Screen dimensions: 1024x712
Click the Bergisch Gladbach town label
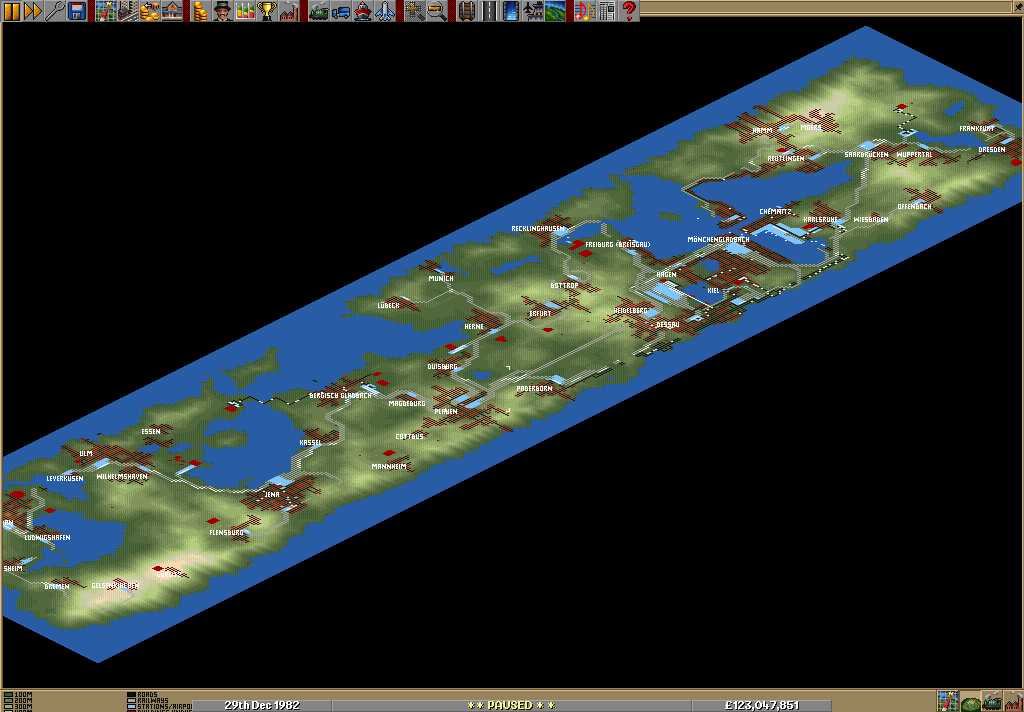340,396
